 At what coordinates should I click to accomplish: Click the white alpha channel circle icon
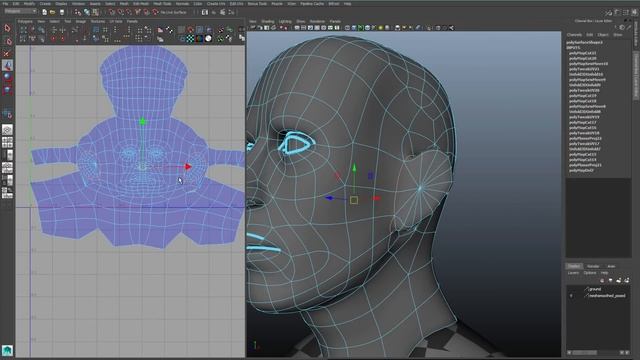click(x=208, y=38)
